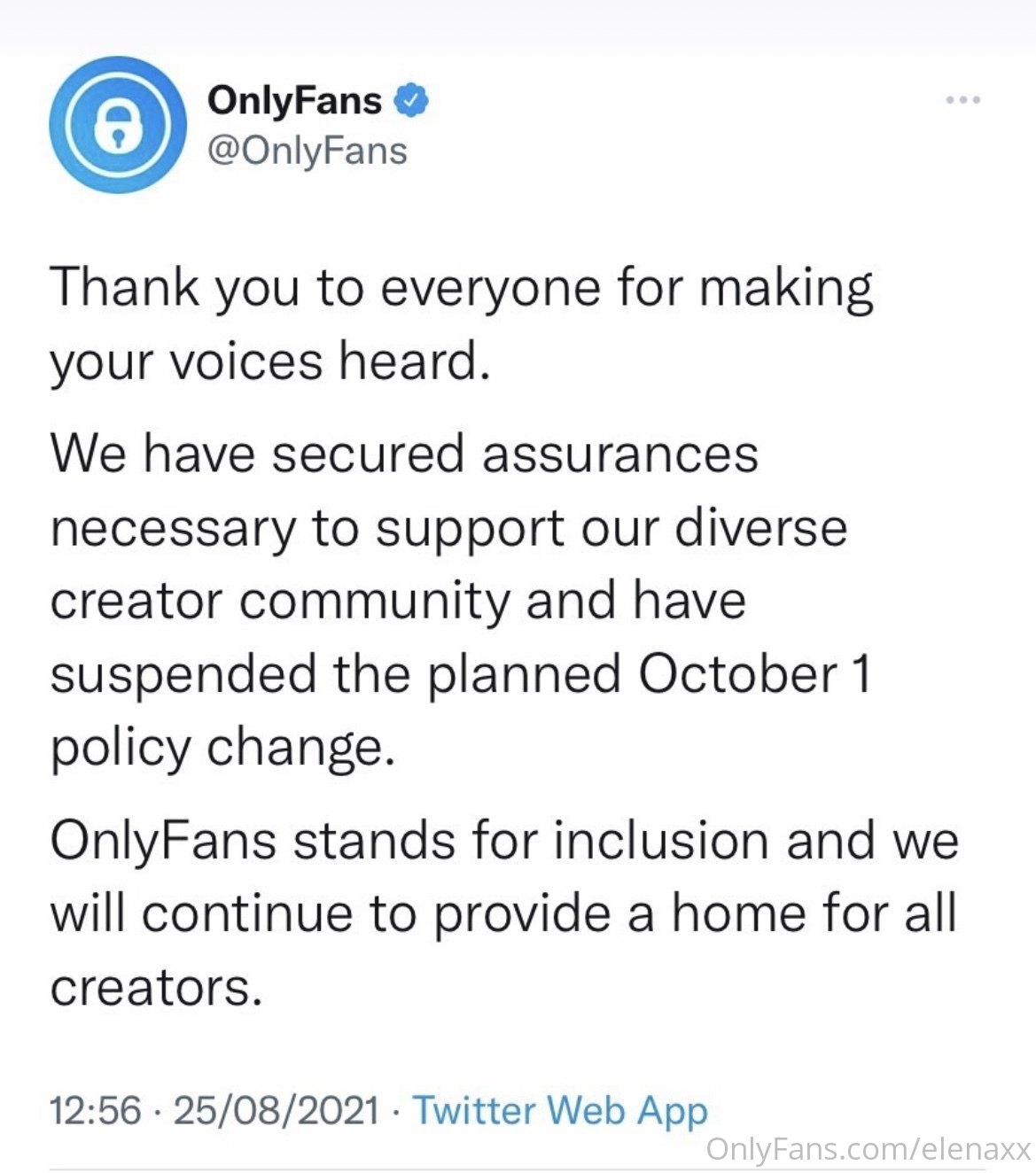Click the final word 'creators.'
Screen dimensions: 1036x1173
(157, 988)
